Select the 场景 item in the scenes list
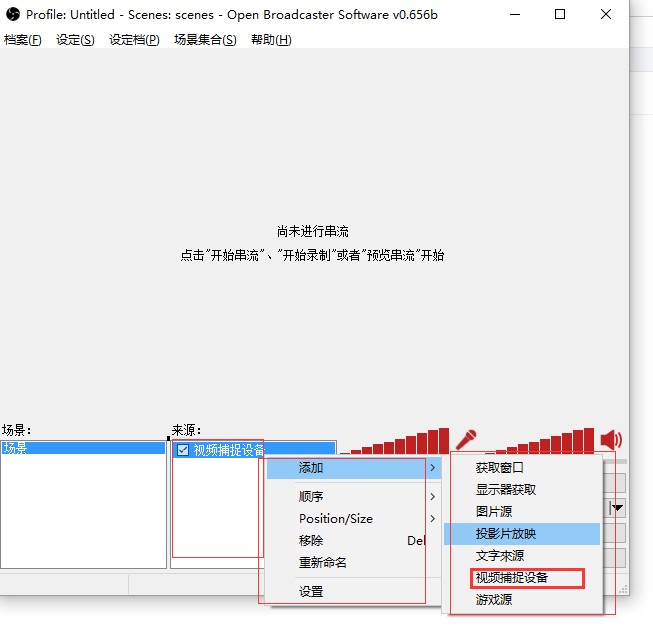 (83, 449)
